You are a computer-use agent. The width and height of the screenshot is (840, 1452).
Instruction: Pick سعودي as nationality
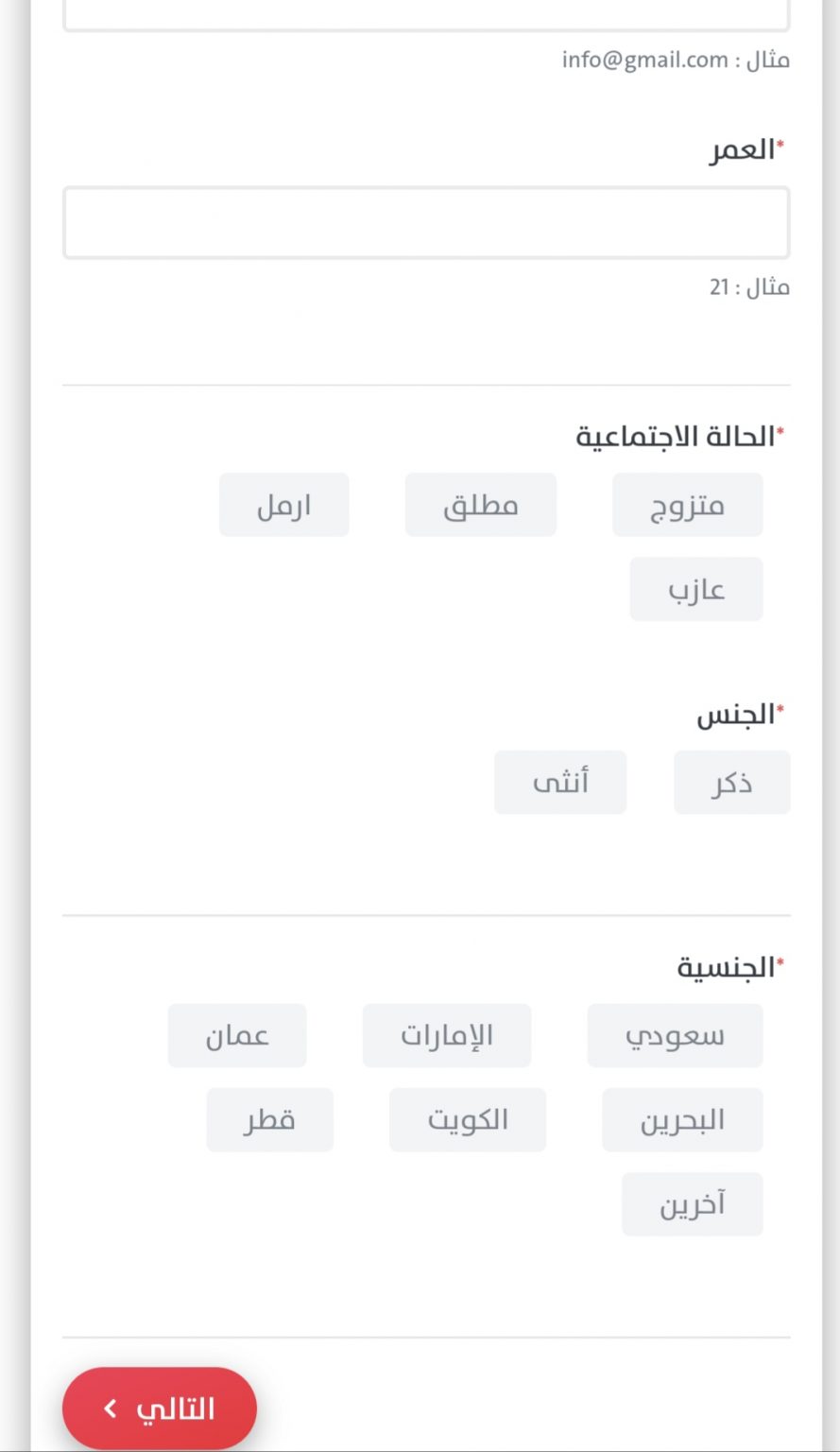(675, 1035)
